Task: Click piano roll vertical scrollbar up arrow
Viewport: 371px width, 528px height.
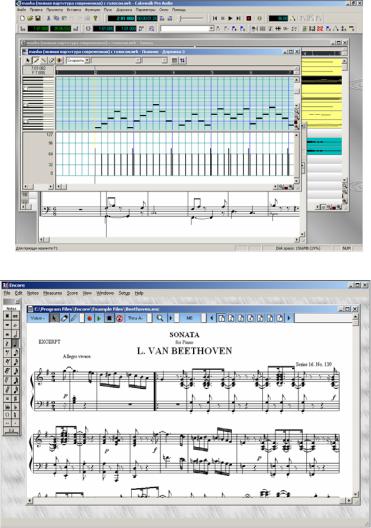Action: [x=296, y=80]
